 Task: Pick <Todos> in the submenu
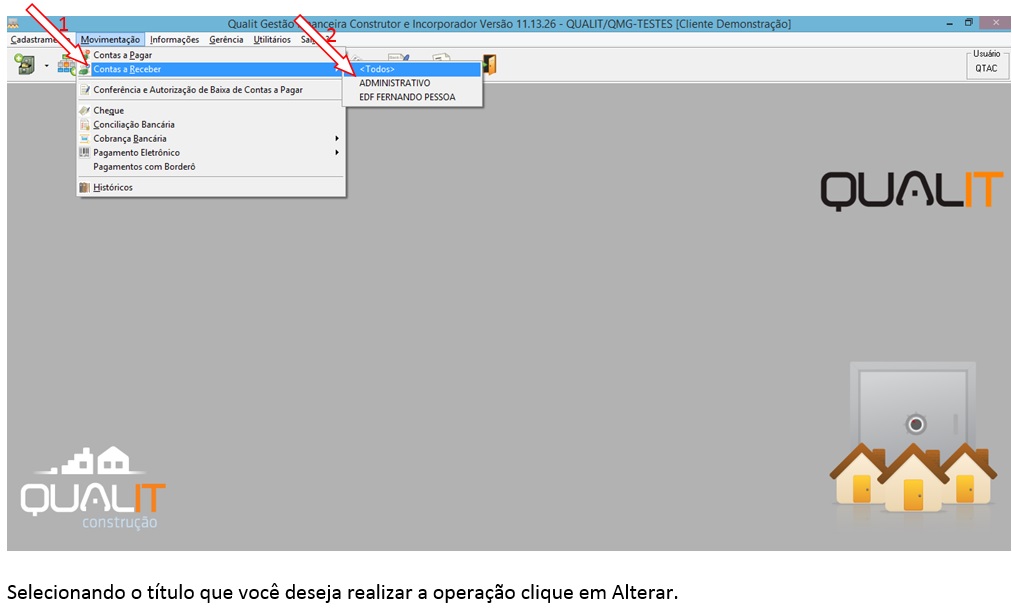[412, 69]
